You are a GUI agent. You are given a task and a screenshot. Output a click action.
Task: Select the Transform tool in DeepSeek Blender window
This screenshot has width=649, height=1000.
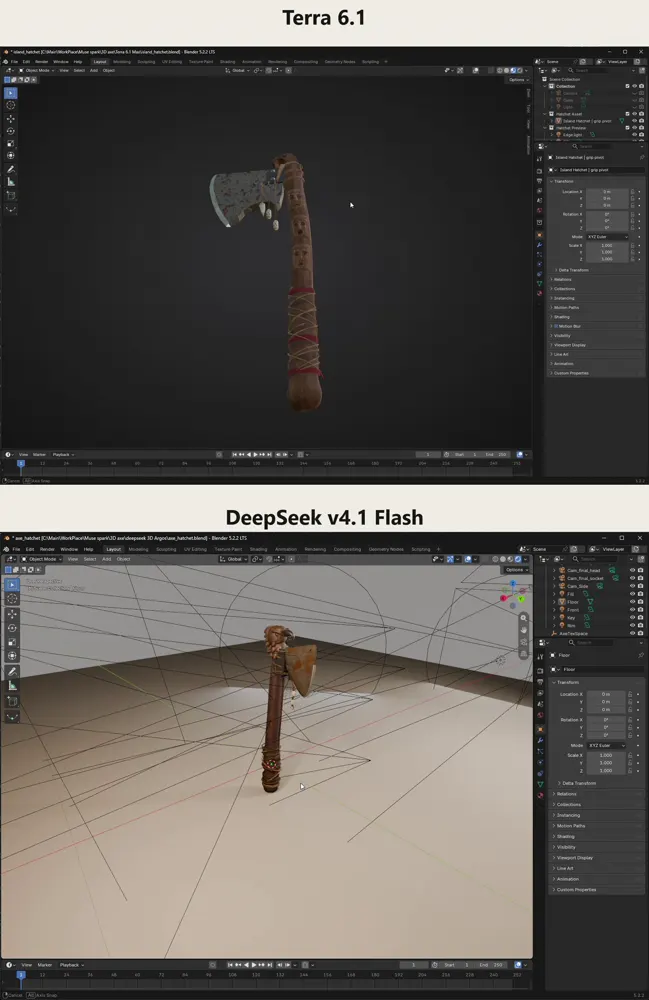tap(12, 656)
